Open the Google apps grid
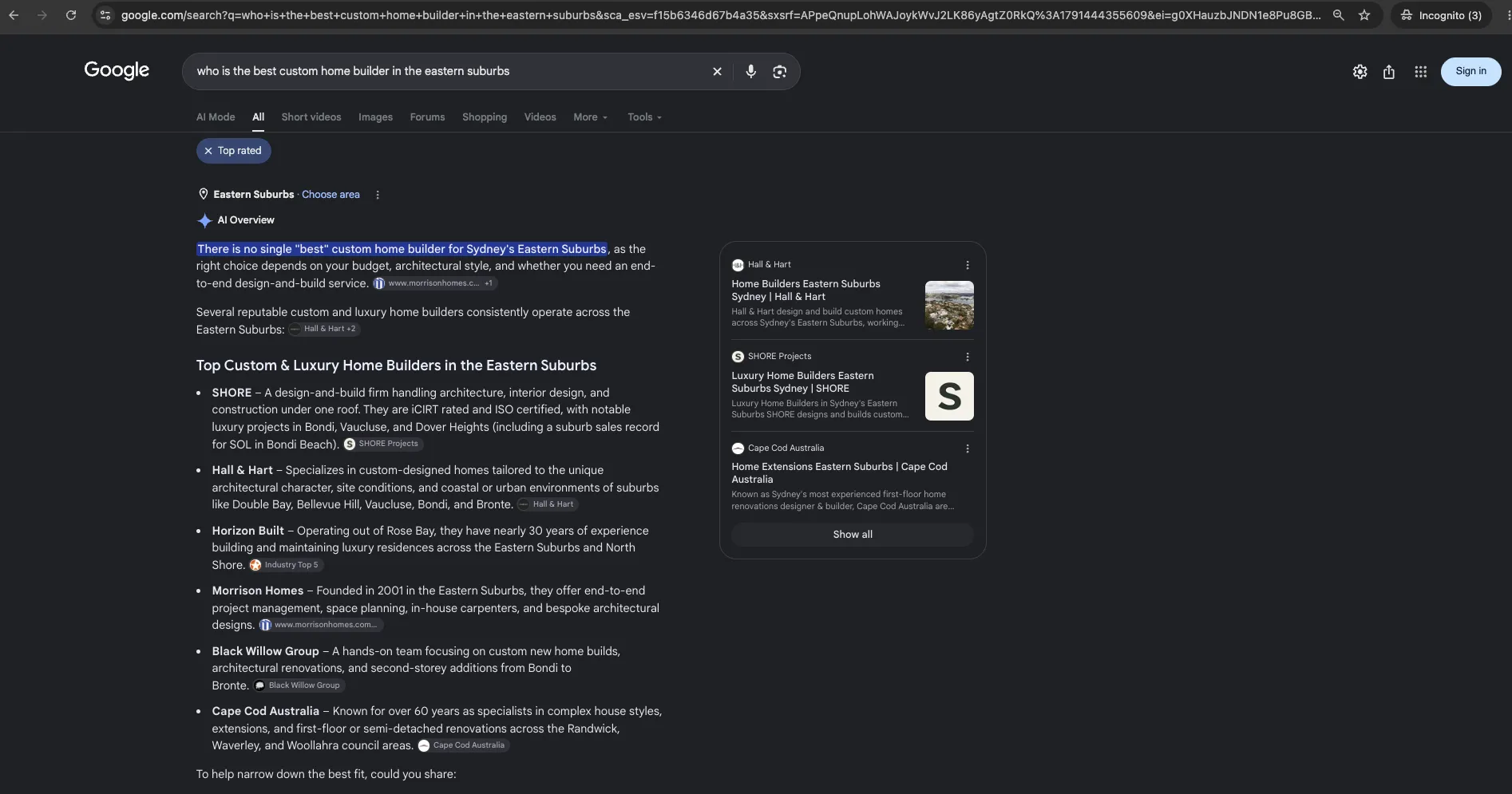The width and height of the screenshot is (1512, 794). (x=1420, y=72)
